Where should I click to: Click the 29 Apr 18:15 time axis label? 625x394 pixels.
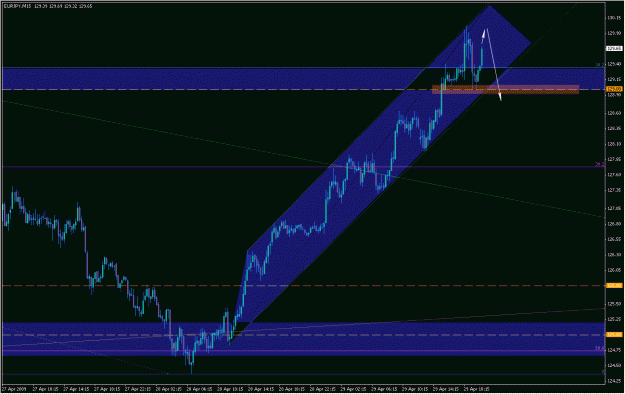tap(476, 389)
